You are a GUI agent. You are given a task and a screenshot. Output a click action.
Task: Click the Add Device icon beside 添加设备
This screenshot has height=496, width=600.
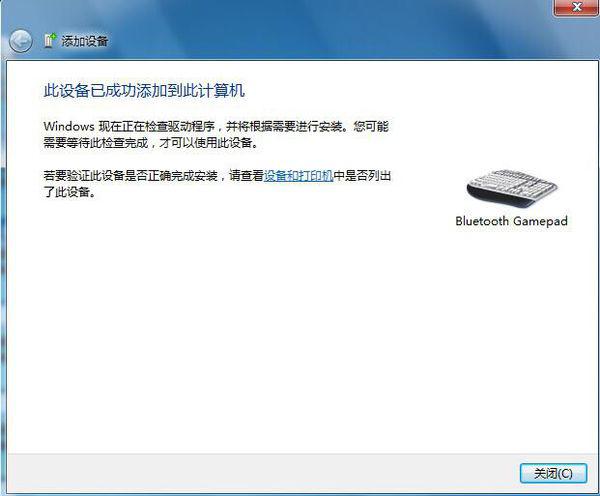point(50,40)
